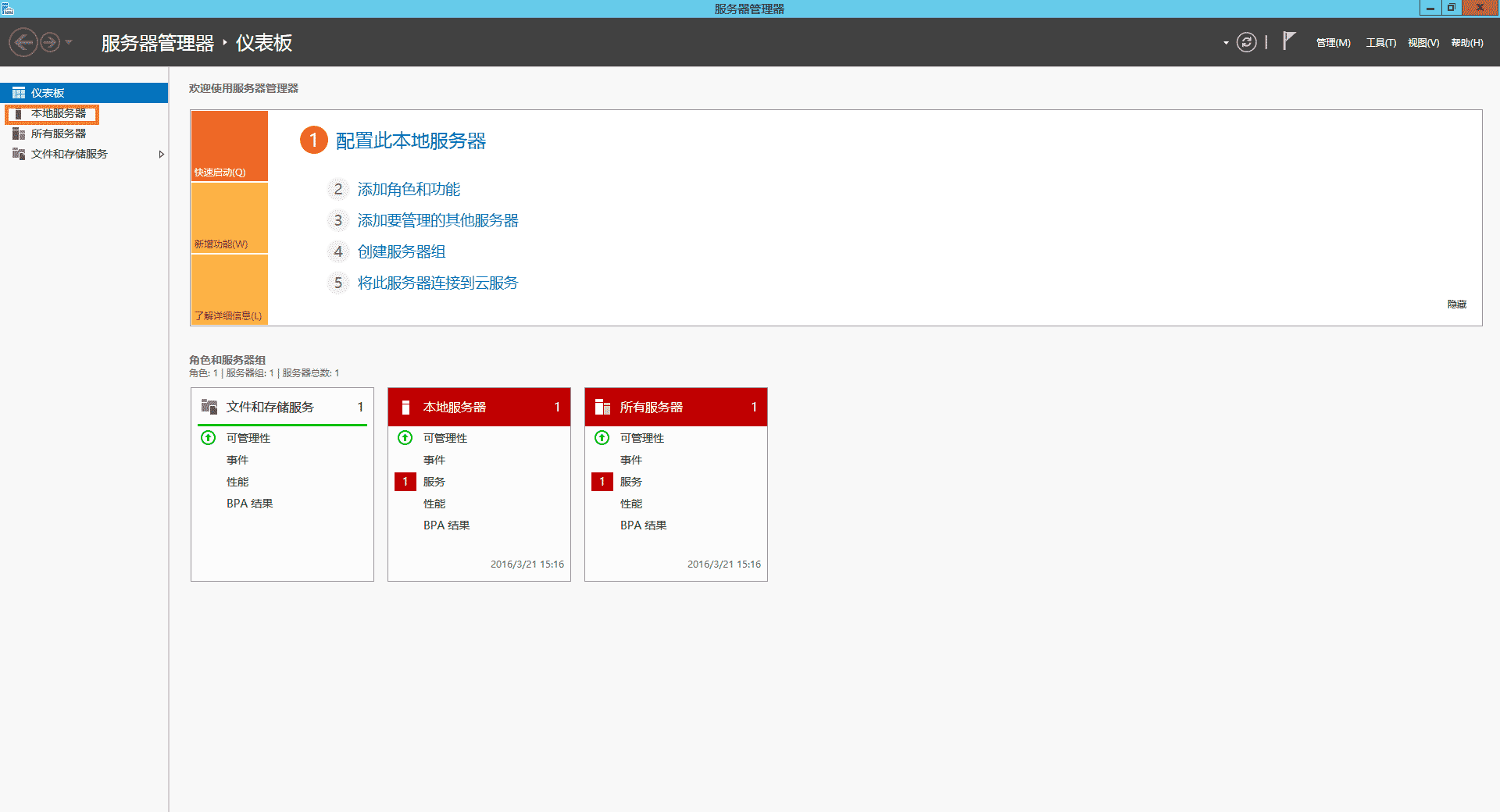Open 事件 in 文件和存储服务 tile
The width and height of the screenshot is (1500, 812).
pos(237,460)
